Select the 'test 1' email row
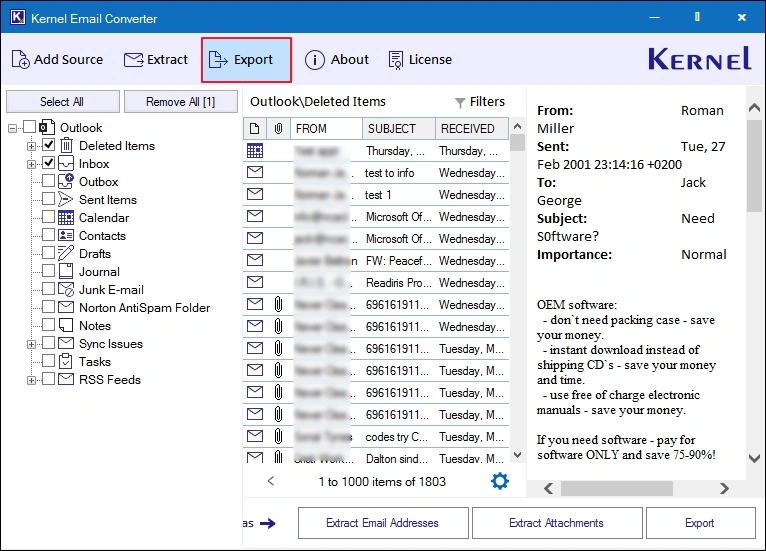This screenshot has height=551, width=766. pos(376,194)
